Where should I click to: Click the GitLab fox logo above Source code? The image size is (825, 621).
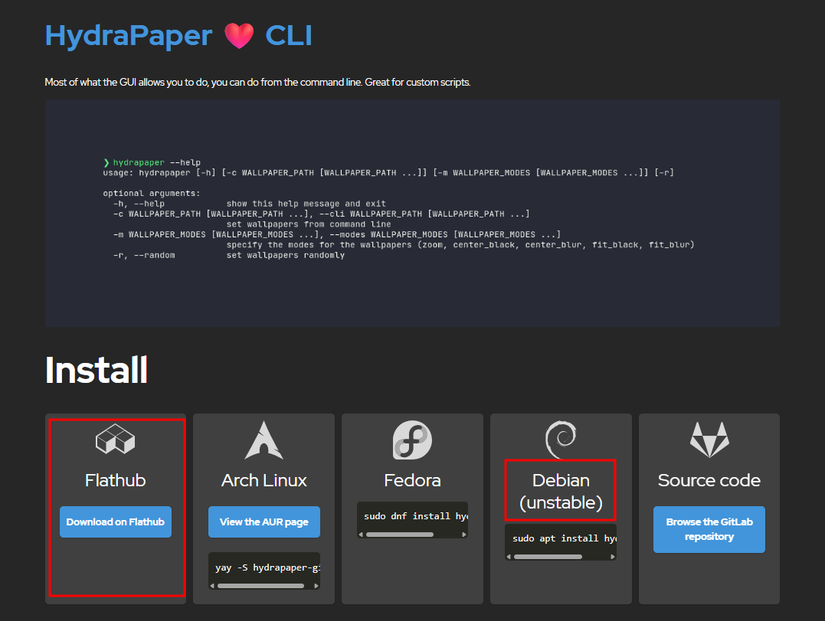(x=708, y=438)
